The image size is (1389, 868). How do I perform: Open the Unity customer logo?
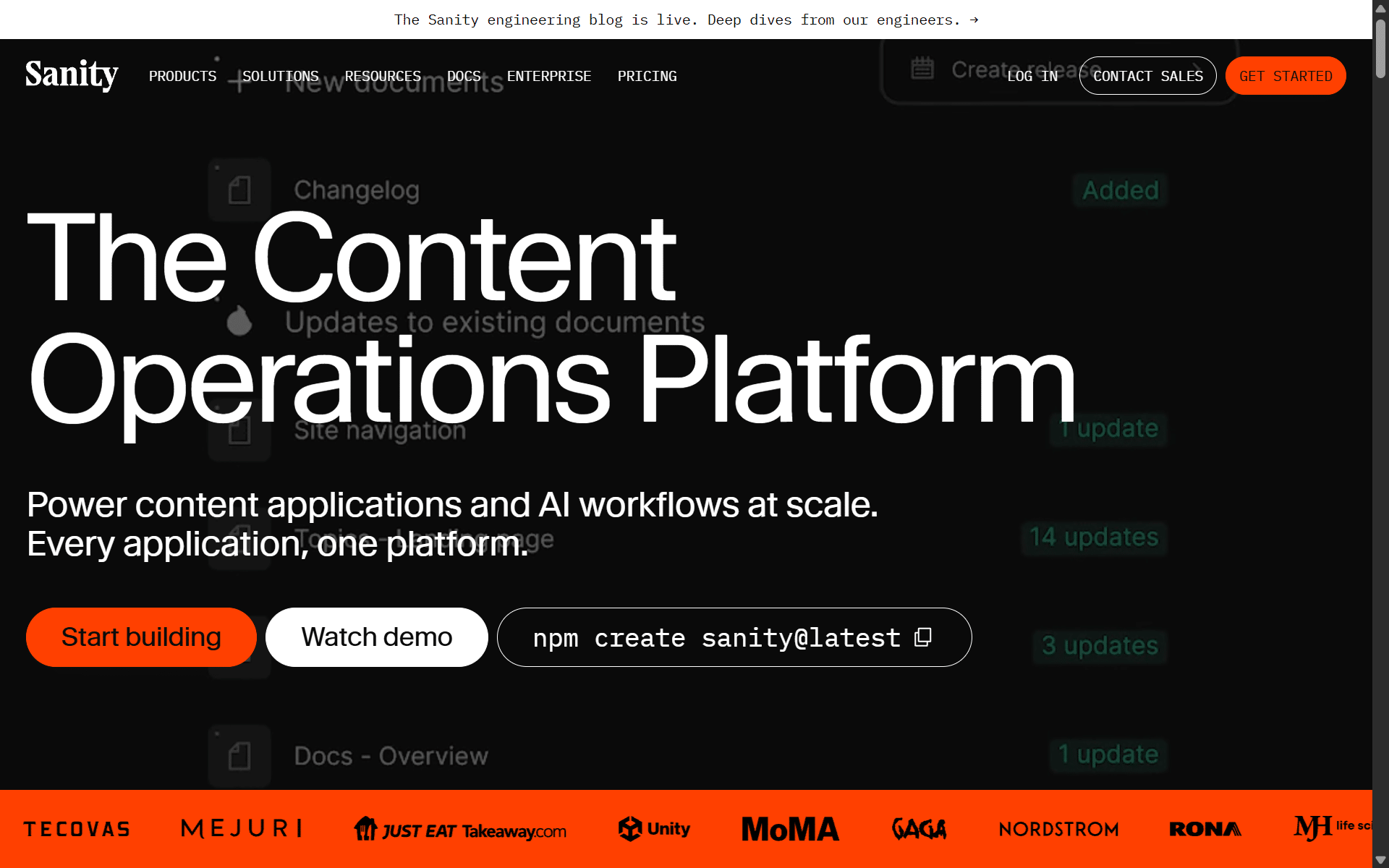point(654,829)
